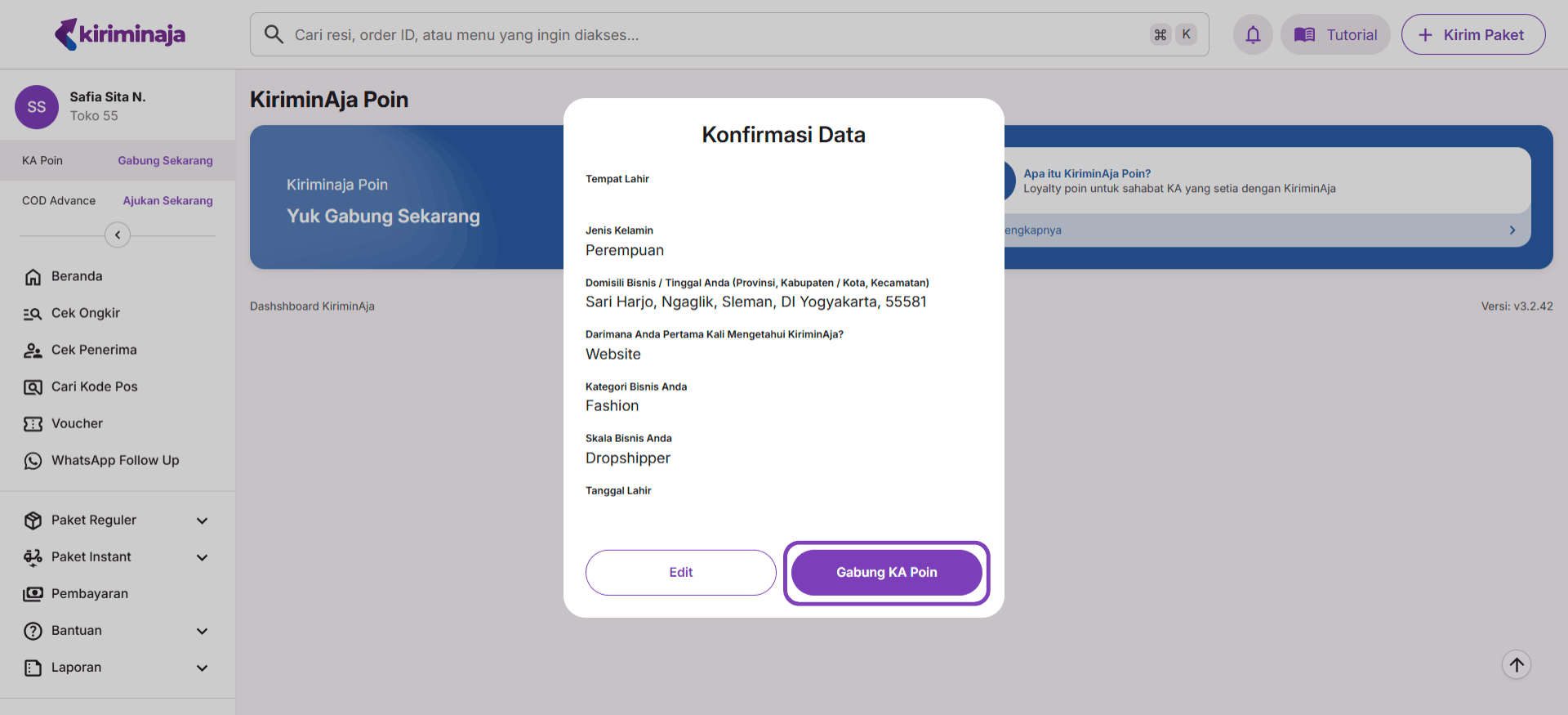The width and height of the screenshot is (1568, 715).
Task: Open the Pembayaran menu item
Action: click(x=90, y=593)
